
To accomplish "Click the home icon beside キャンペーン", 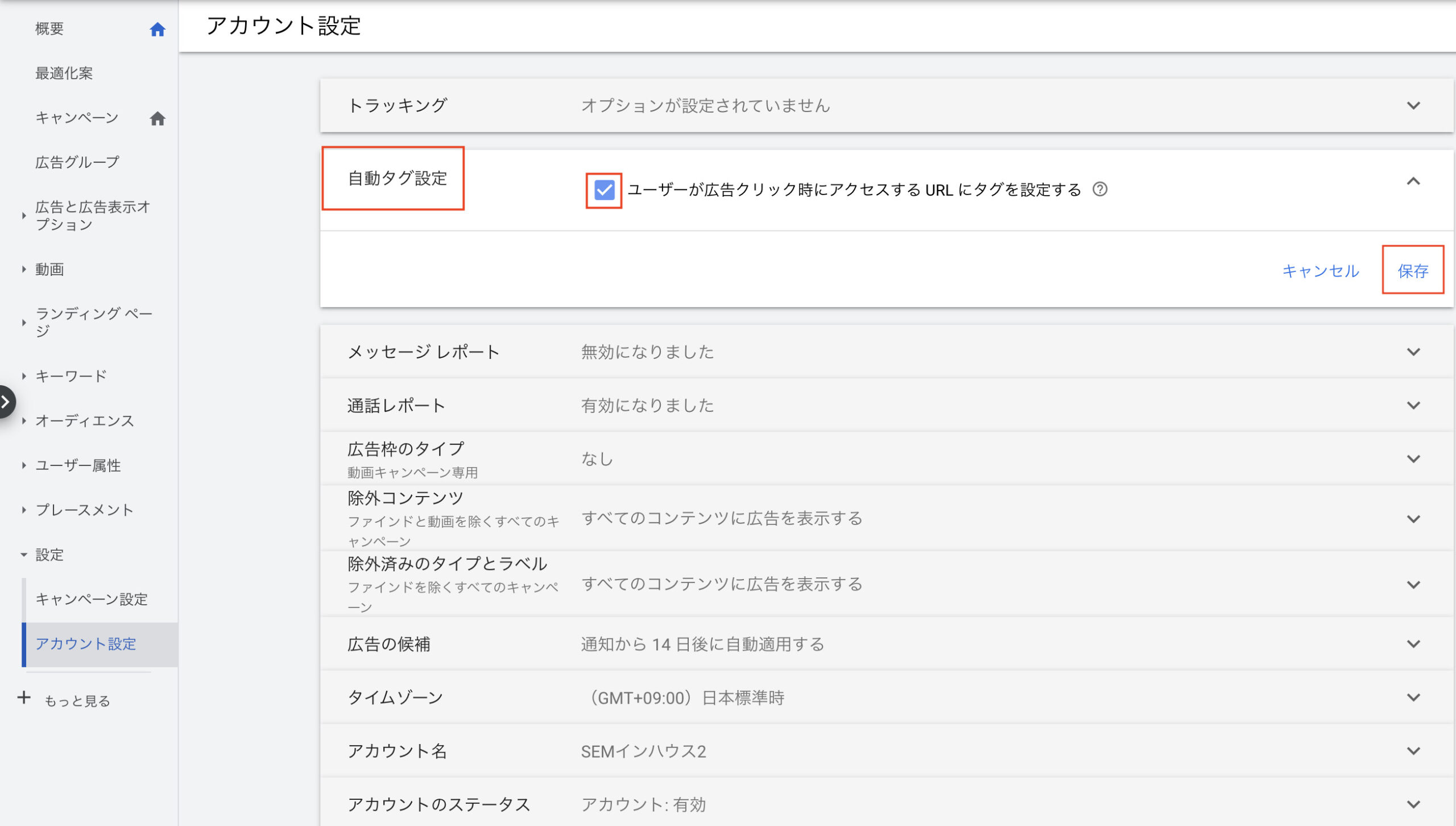I will coord(158,118).
